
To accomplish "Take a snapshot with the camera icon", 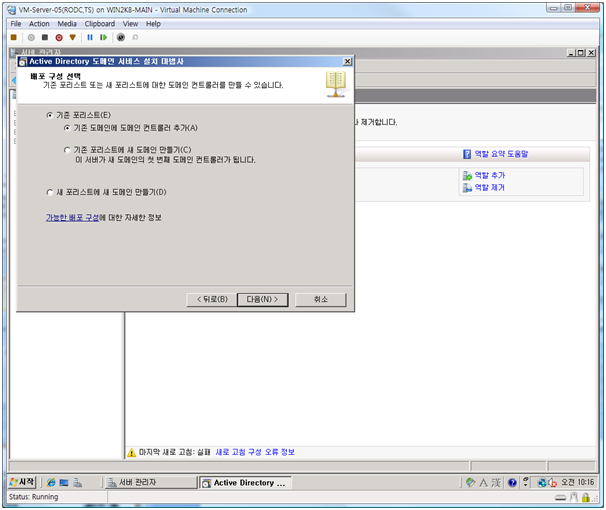I will [x=121, y=37].
